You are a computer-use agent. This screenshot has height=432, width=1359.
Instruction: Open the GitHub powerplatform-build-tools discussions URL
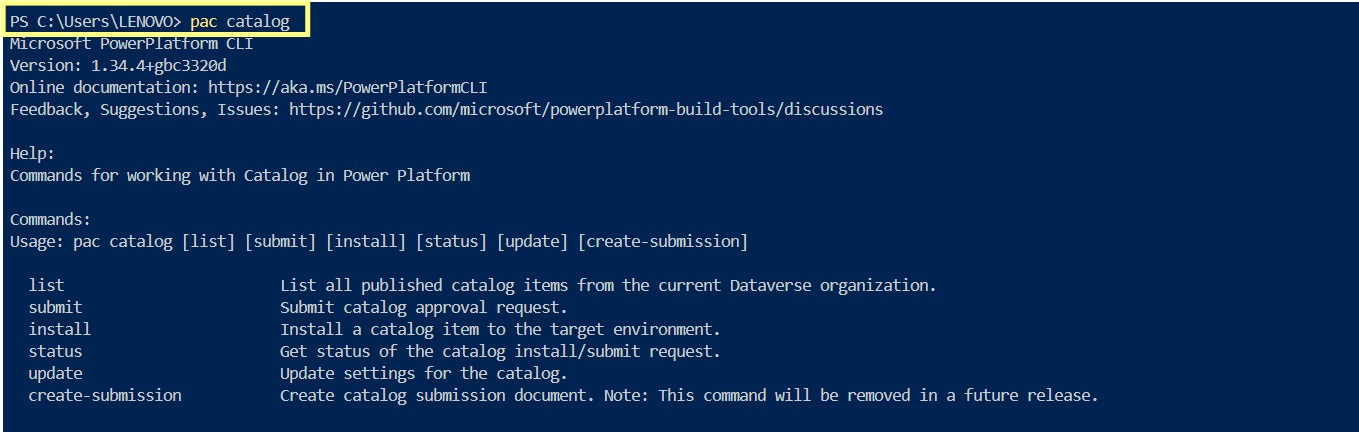point(586,109)
